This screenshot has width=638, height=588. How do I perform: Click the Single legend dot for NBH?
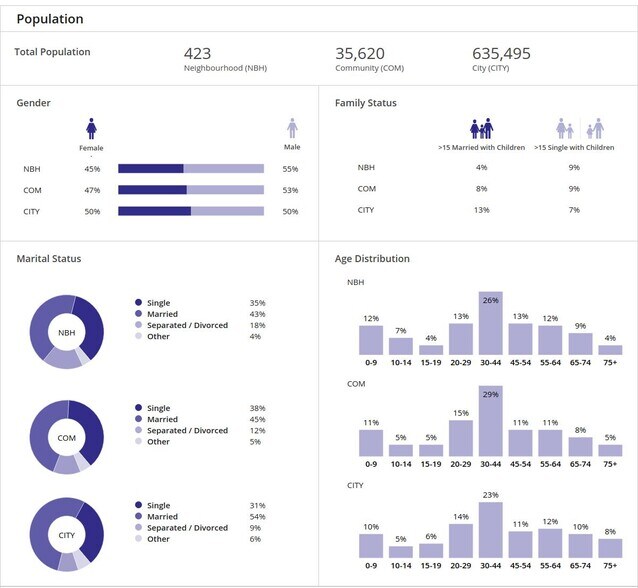(x=138, y=302)
